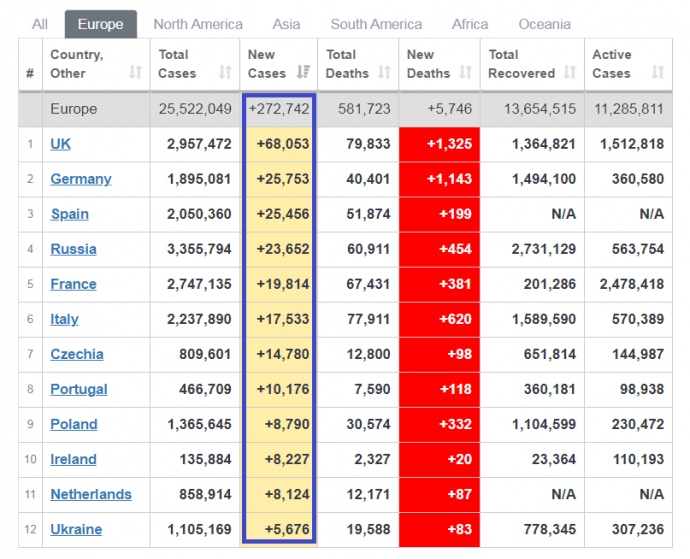
Task: Click the New Cases sort icon
Action: [302, 73]
